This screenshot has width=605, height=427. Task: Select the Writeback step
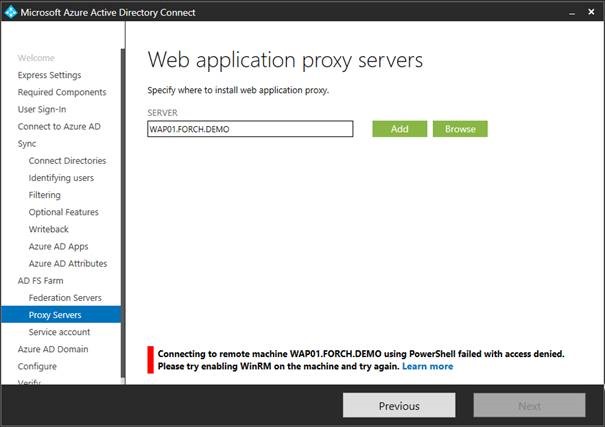[48, 229]
